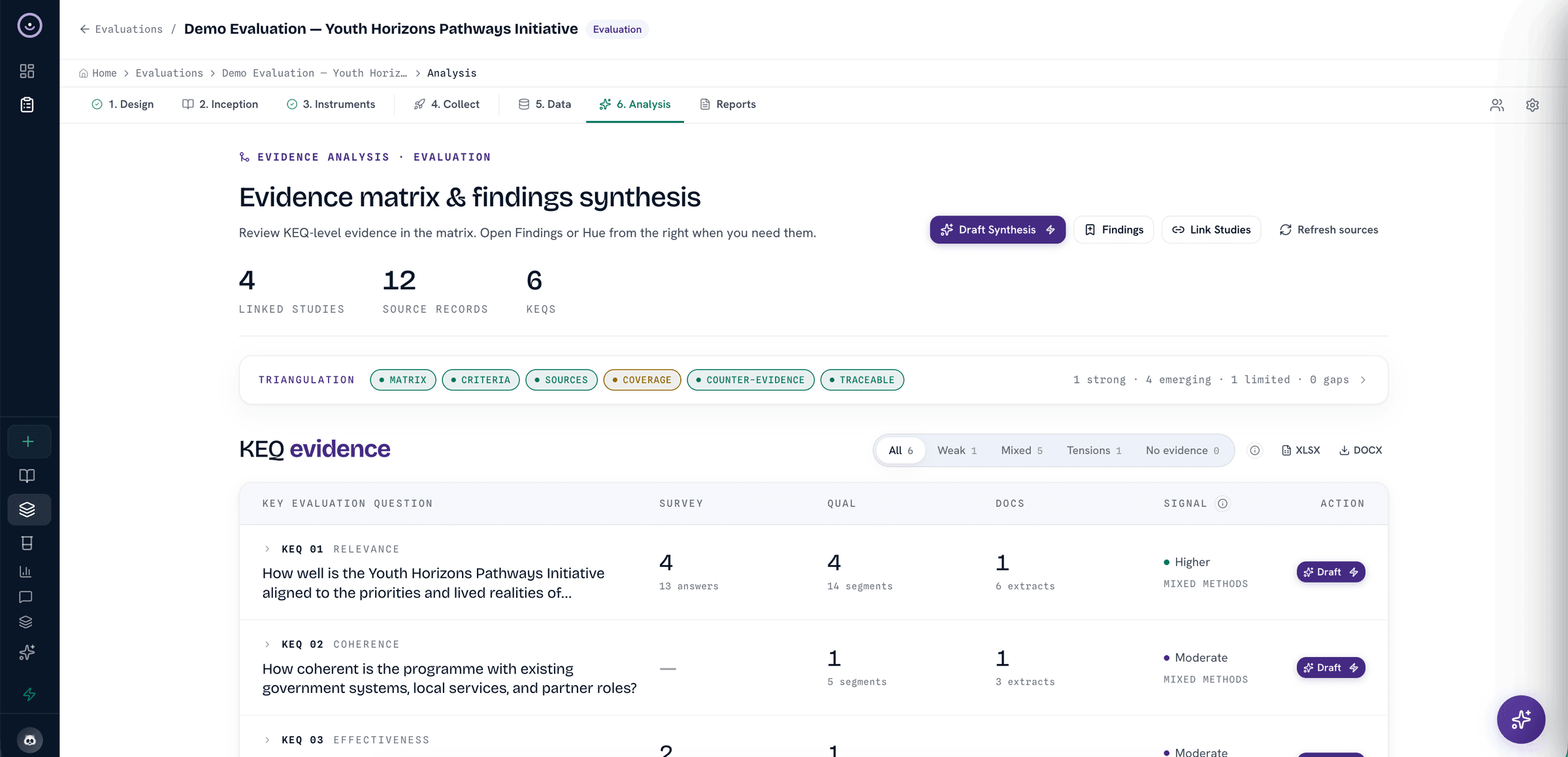Export the matrix as XLSX
1568x757 pixels.
pos(1301,450)
